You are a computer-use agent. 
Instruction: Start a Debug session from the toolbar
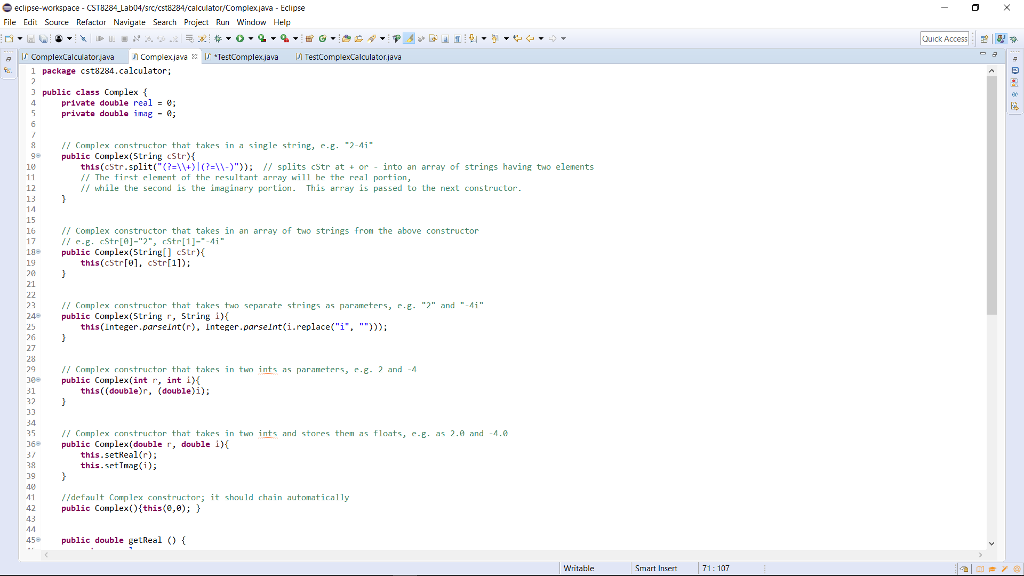[x=217, y=37]
